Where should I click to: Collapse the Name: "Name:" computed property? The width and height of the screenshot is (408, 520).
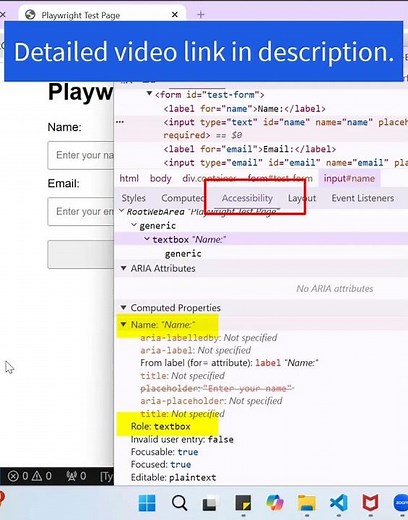coord(123,324)
